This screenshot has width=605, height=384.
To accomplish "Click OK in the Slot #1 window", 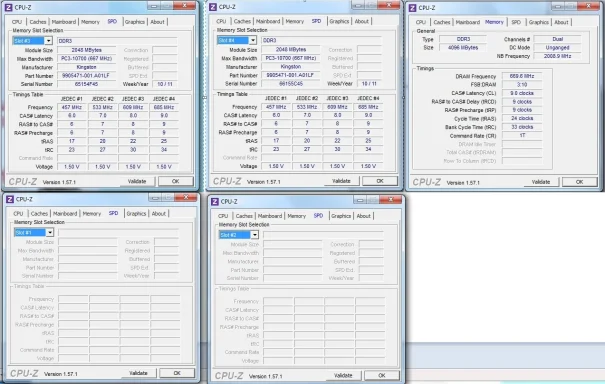I will [177, 373].
